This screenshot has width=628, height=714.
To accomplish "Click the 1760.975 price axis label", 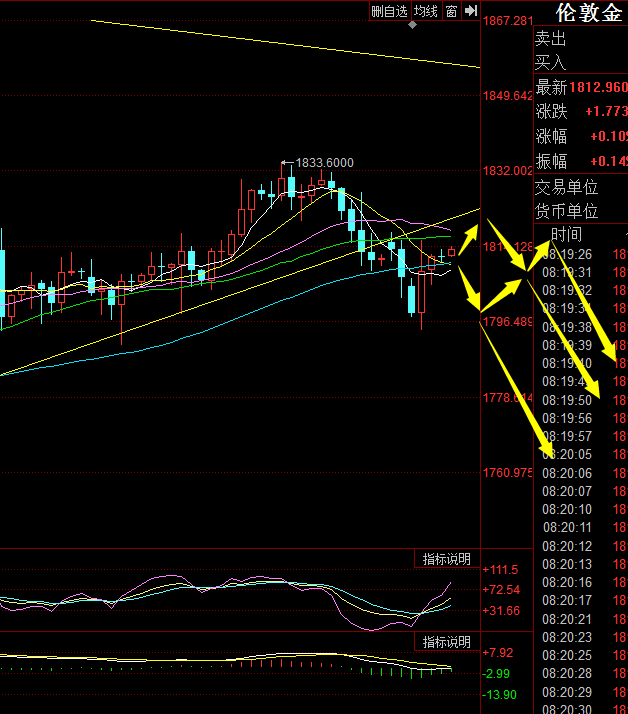I will [509, 473].
